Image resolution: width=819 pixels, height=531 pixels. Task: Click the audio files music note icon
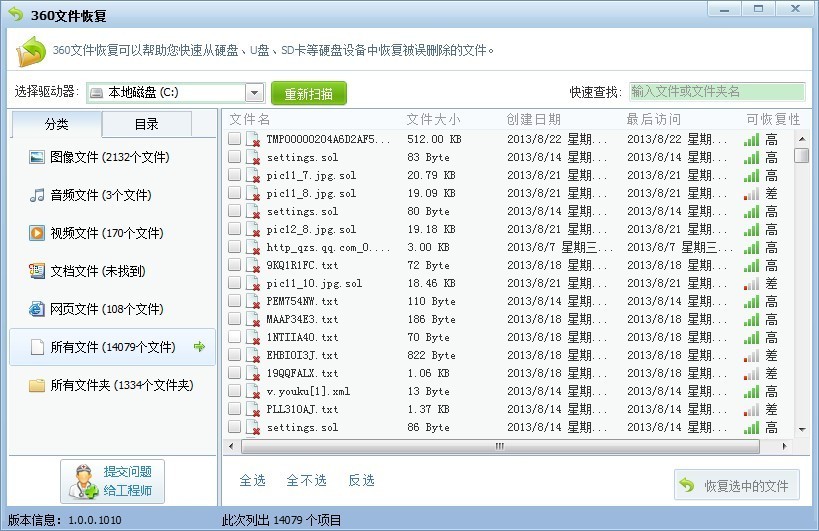37,195
